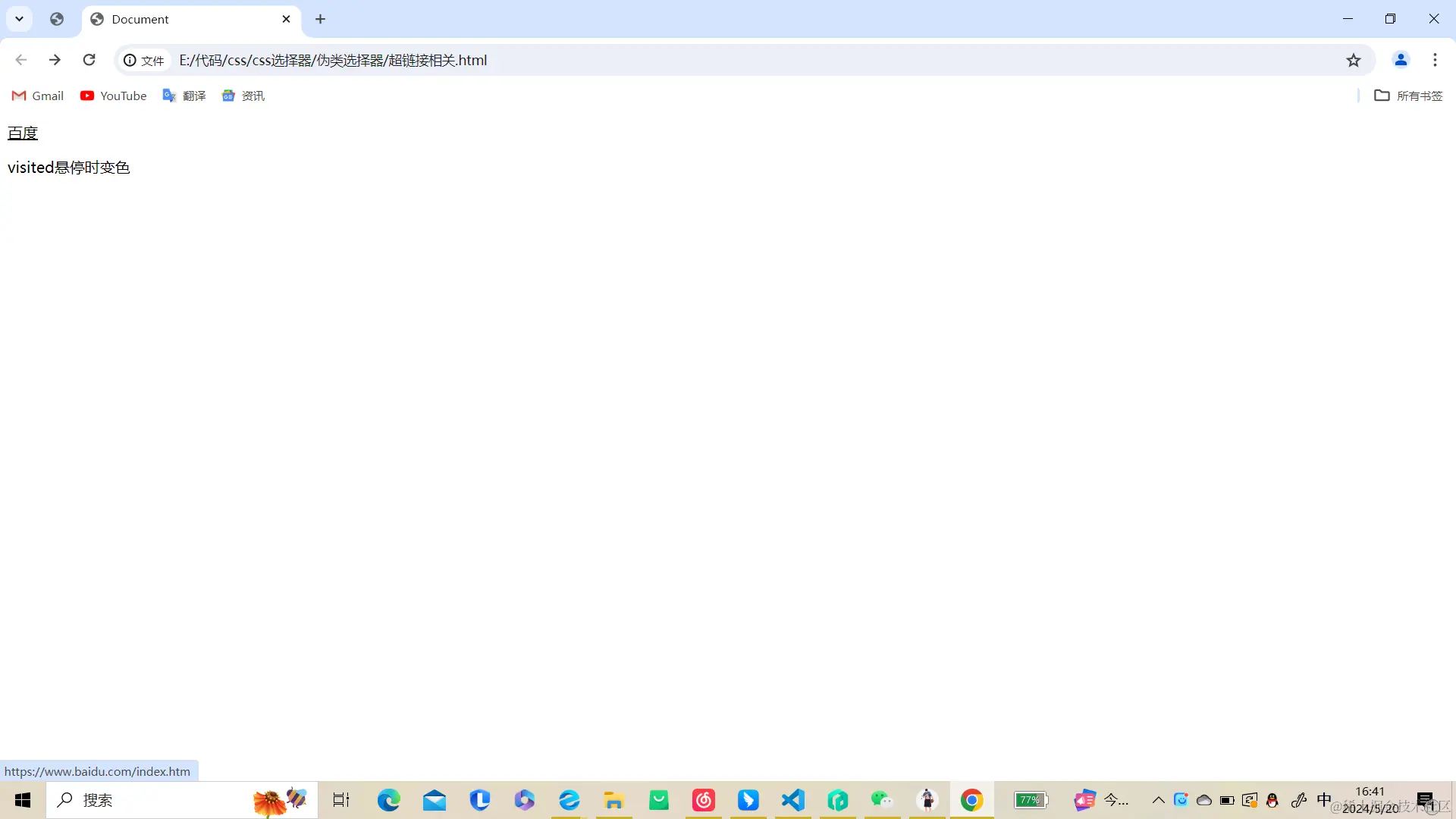This screenshot has width=1456, height=819.
Task: Open the 翻译 bookmark
Action: pos(184,96)
